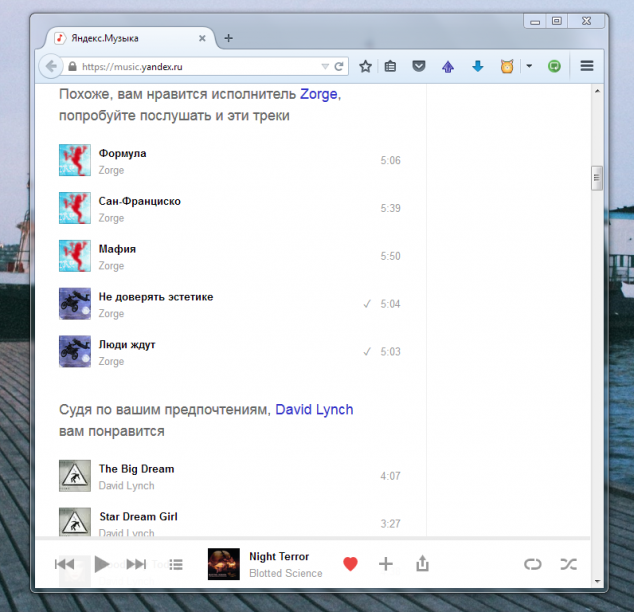Click the scrollbar down arrow
This screenshot has height=612, width=634.
point(597,582)
